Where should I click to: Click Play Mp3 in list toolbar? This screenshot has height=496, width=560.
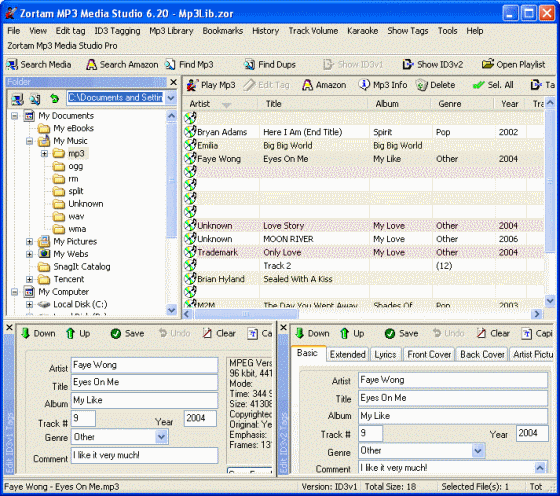(x=211, y=85)
